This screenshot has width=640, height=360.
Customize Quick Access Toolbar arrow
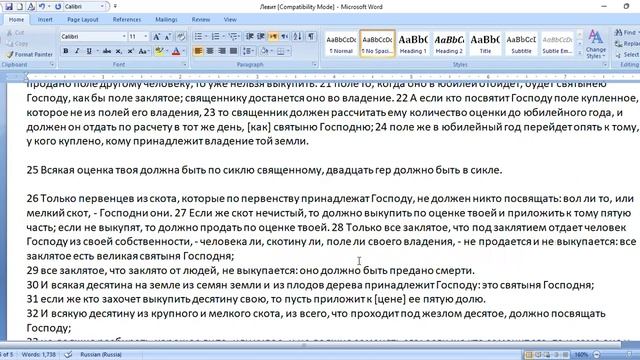coord(115,7)
